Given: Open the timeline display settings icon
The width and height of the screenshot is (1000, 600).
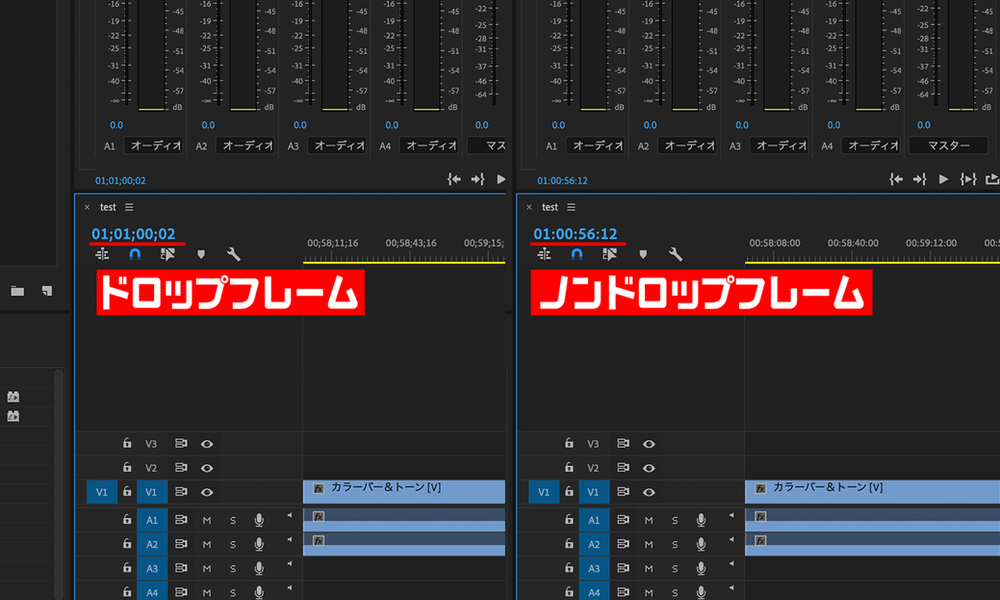Looking at the screenshot, I should coord(101,254).
